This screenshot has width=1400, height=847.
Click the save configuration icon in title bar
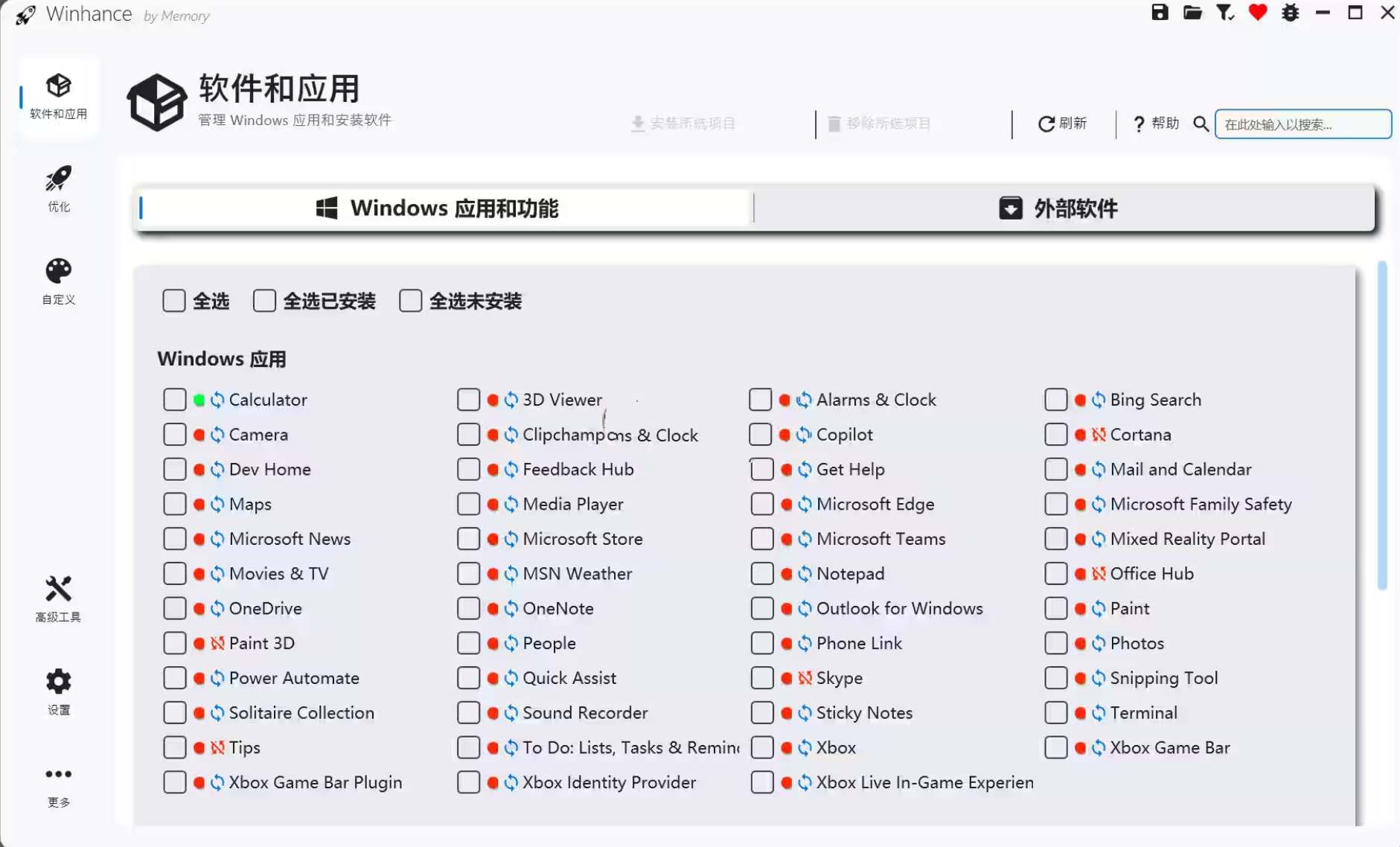click(1160, 13)
